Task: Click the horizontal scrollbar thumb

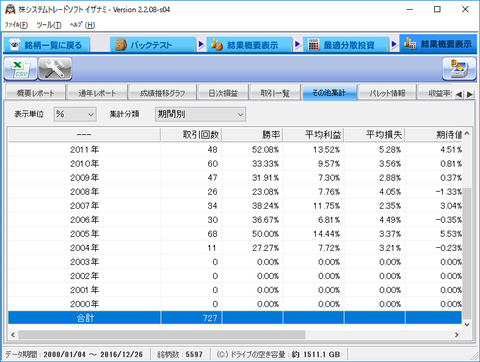Action: (x=162, y=335)
